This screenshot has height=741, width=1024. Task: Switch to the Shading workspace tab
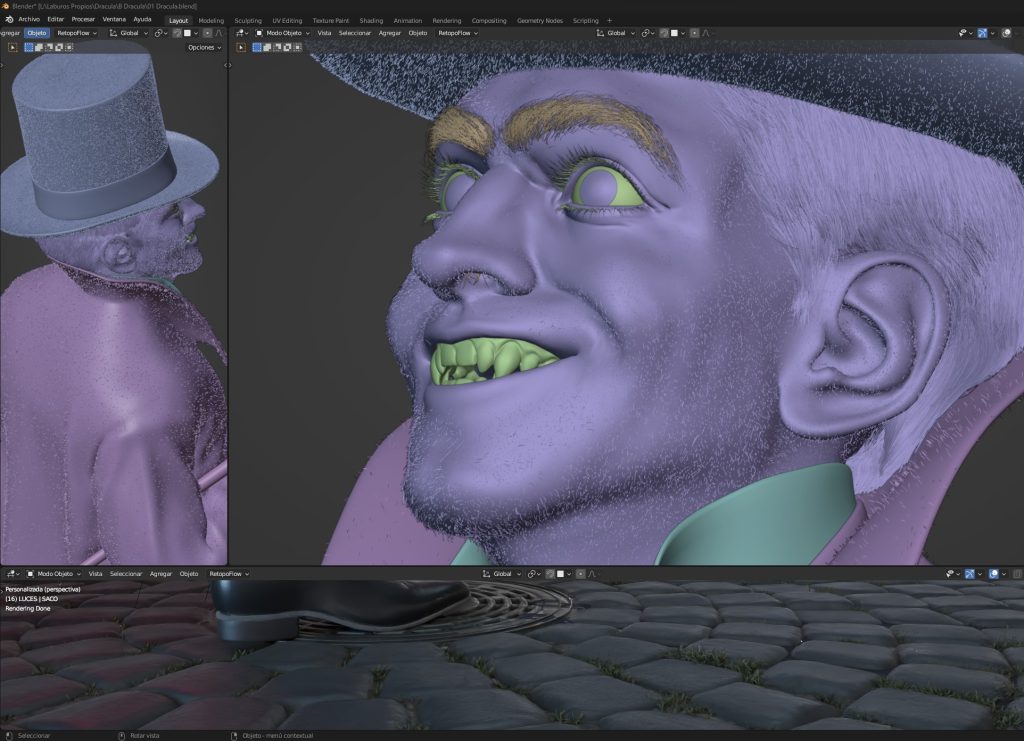pos(371,21)
